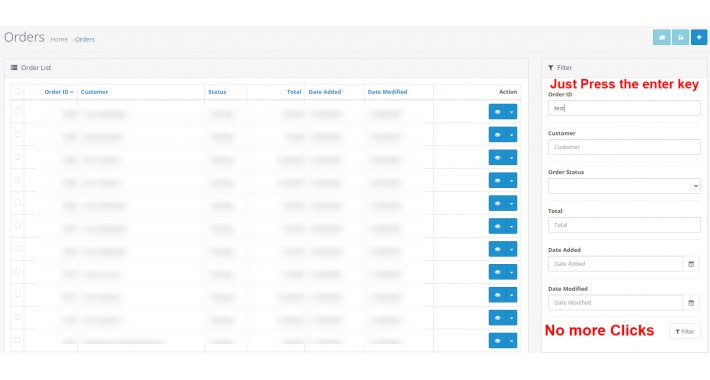
Task: View the tenth order with eye button
Action: point(497,317)
